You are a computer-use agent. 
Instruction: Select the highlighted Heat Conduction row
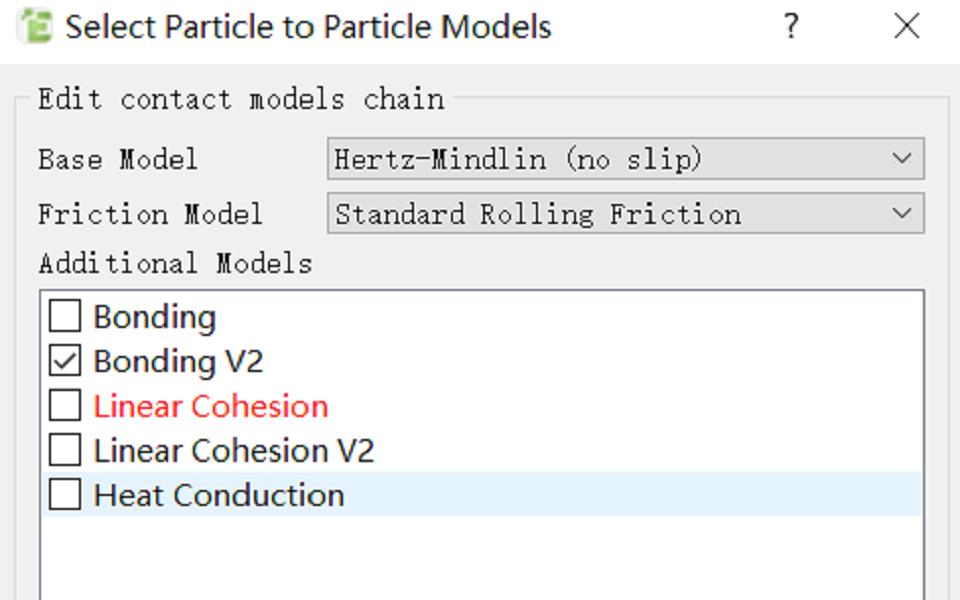click(x=482, y=494)
